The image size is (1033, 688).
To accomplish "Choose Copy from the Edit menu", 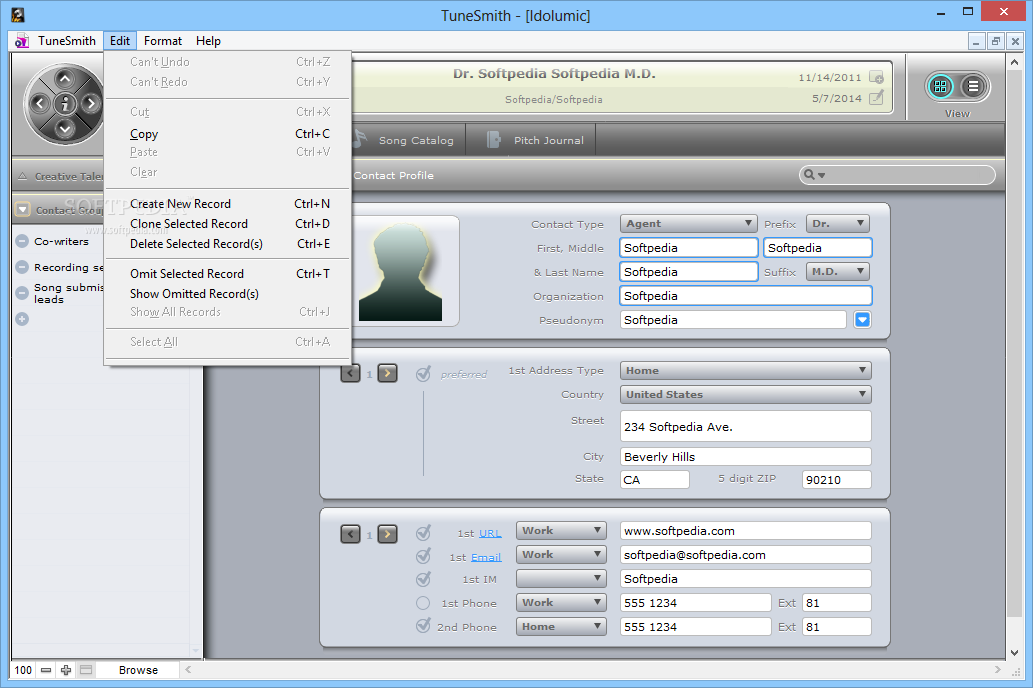I will point(227,134).
